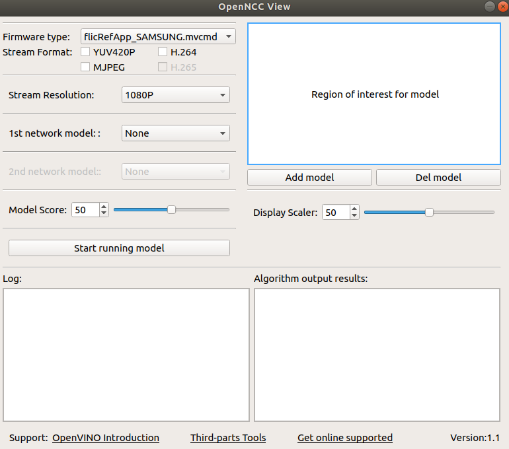Increase Display Scaler with up arrow
The width and height of the screenshot is (509, 449).
(x=355, y=209)
